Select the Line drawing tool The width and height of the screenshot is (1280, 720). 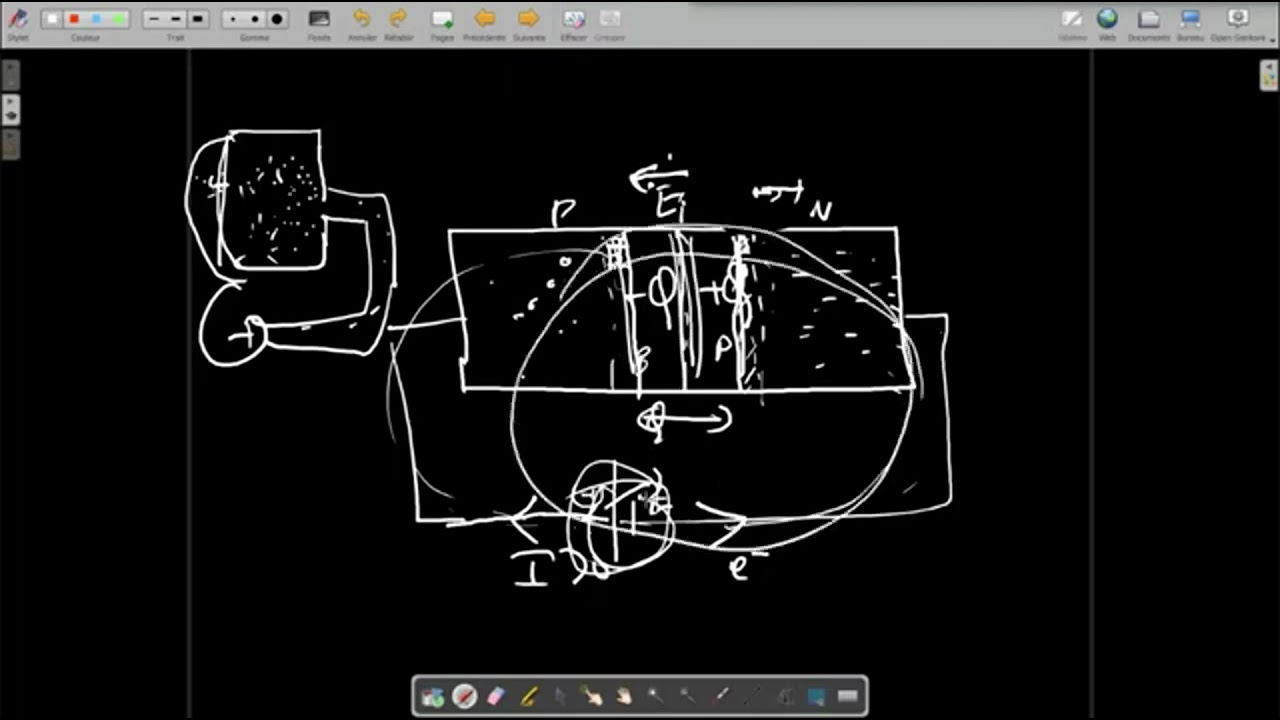(x=752, y=697)
